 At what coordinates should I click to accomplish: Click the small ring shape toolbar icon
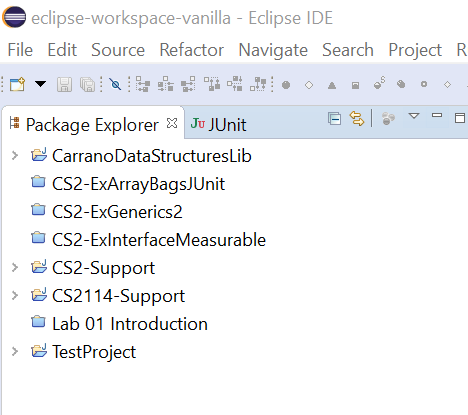tap(424, 84)
